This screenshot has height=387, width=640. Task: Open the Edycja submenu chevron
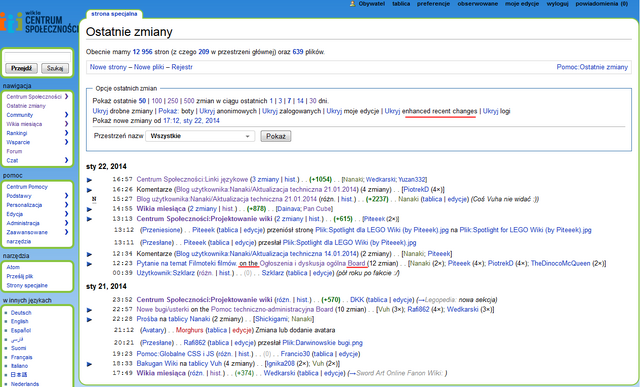(x=67, y=214)
